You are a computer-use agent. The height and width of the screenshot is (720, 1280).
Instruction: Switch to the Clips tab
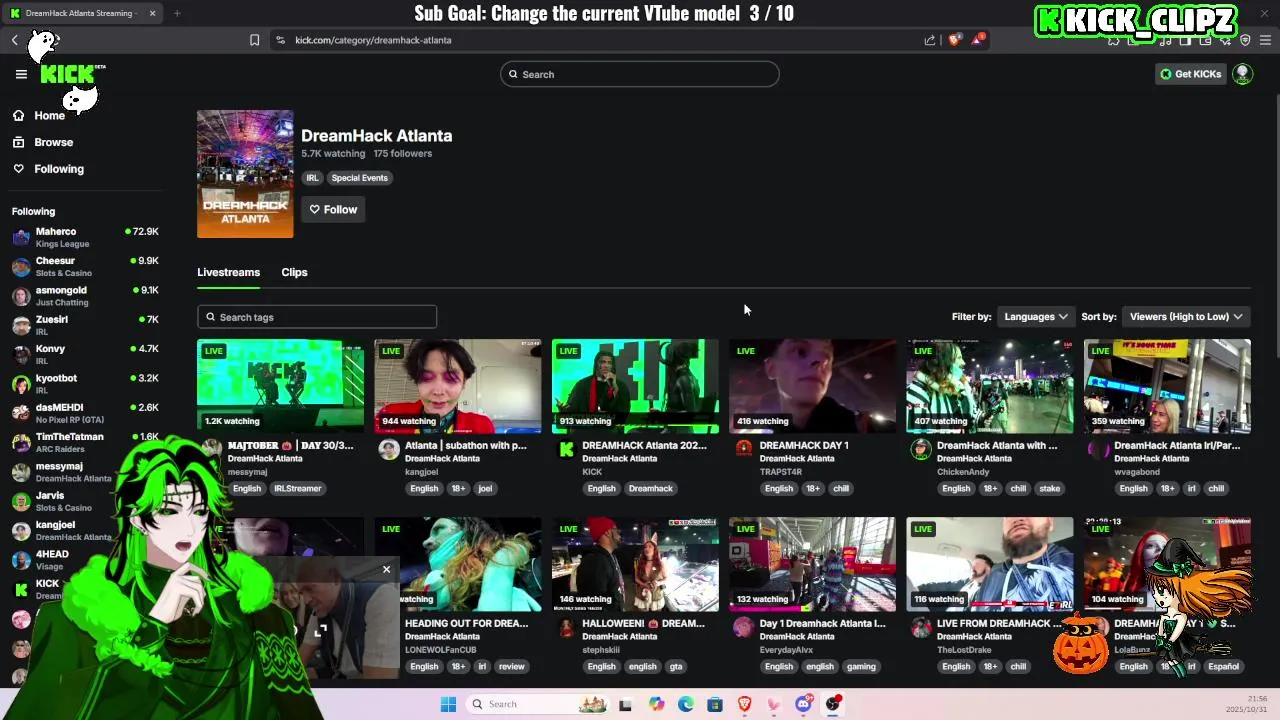pos(294,272)
